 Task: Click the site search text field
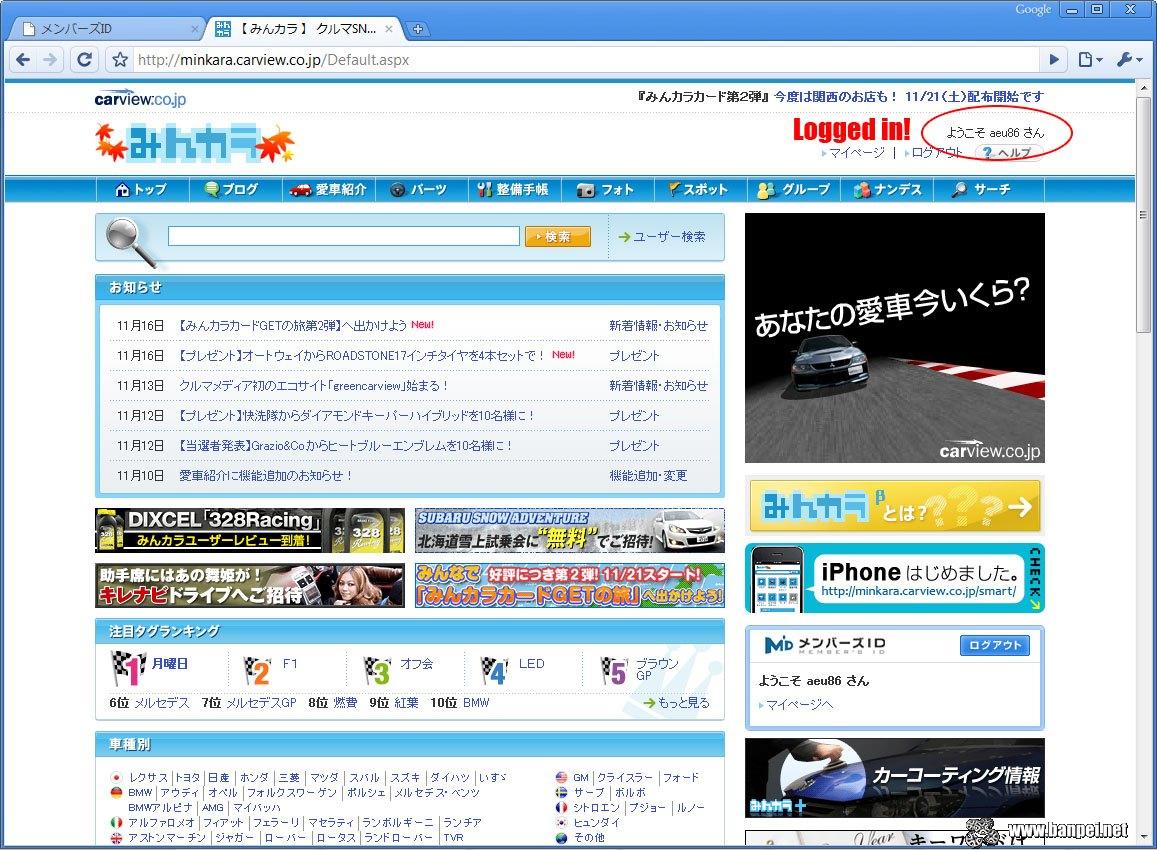pyautogui.click(x=344, y=236)
